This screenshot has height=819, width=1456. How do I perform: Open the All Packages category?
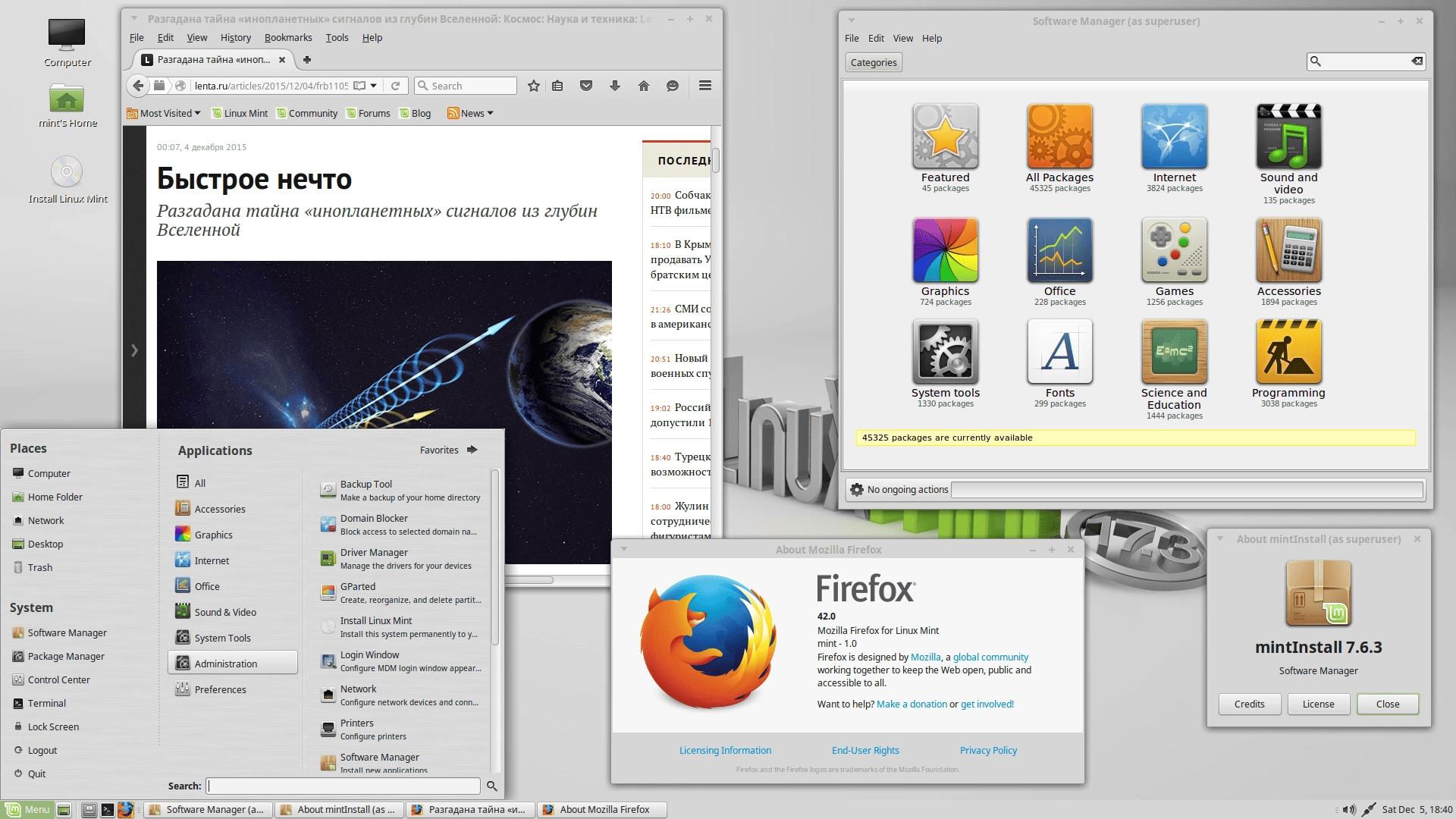coord(1059,148)
